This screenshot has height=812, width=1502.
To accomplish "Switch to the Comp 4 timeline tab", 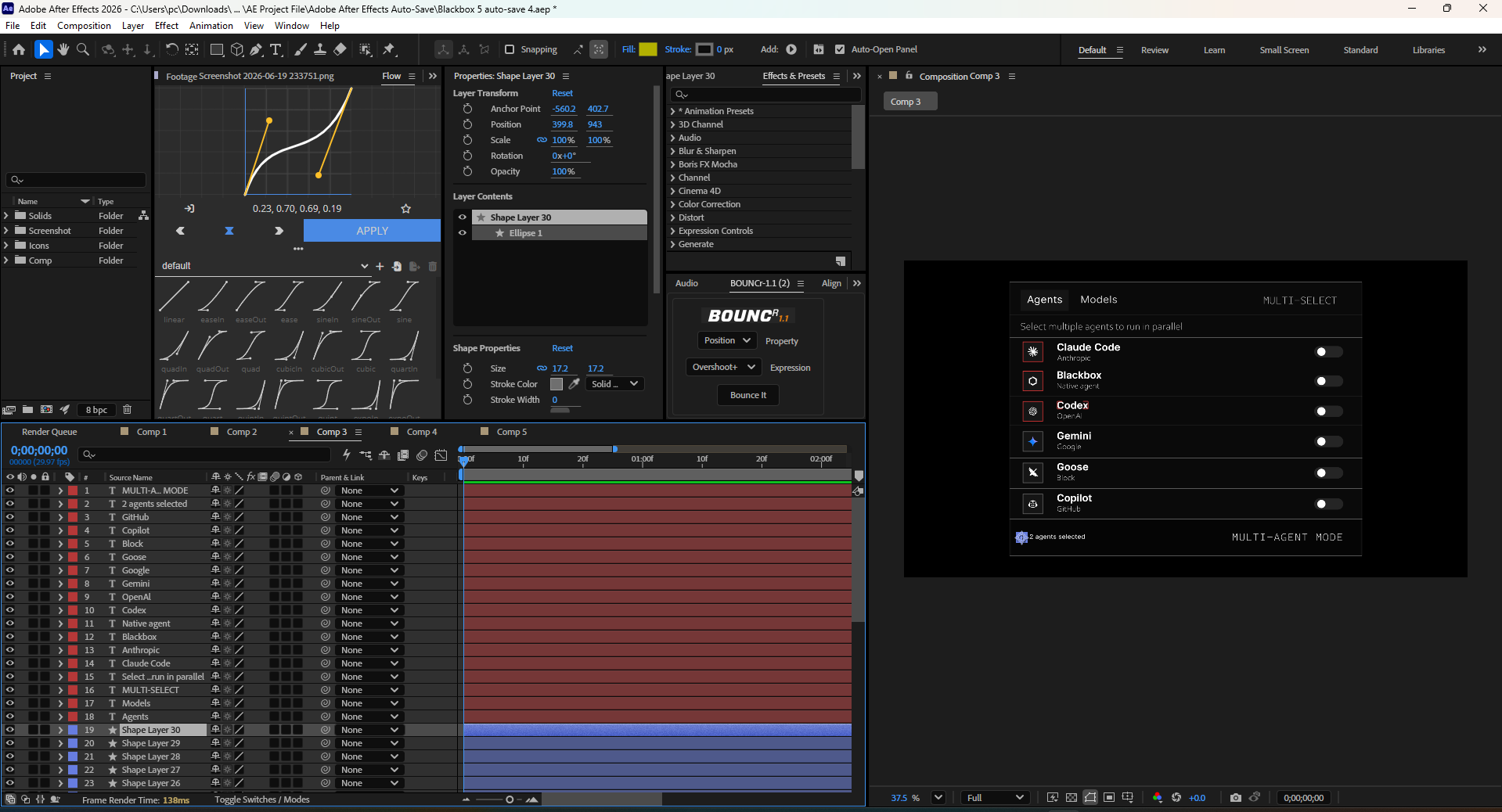I will coord(422,432).
